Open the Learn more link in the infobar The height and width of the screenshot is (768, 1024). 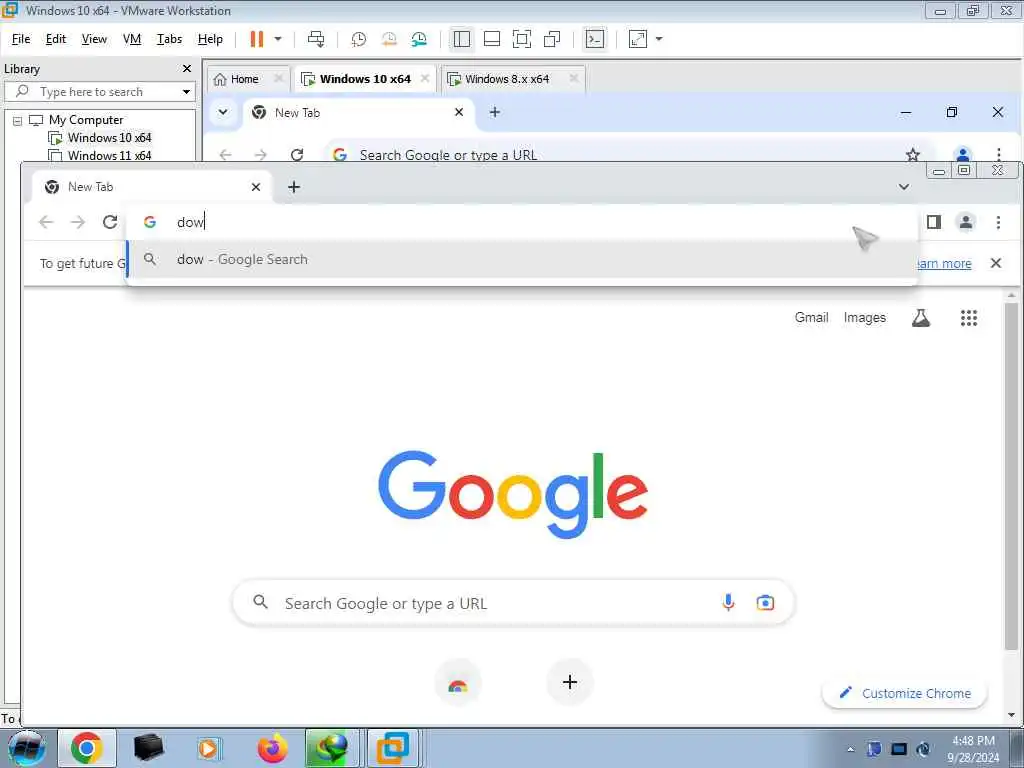click(x=945, y=264)
